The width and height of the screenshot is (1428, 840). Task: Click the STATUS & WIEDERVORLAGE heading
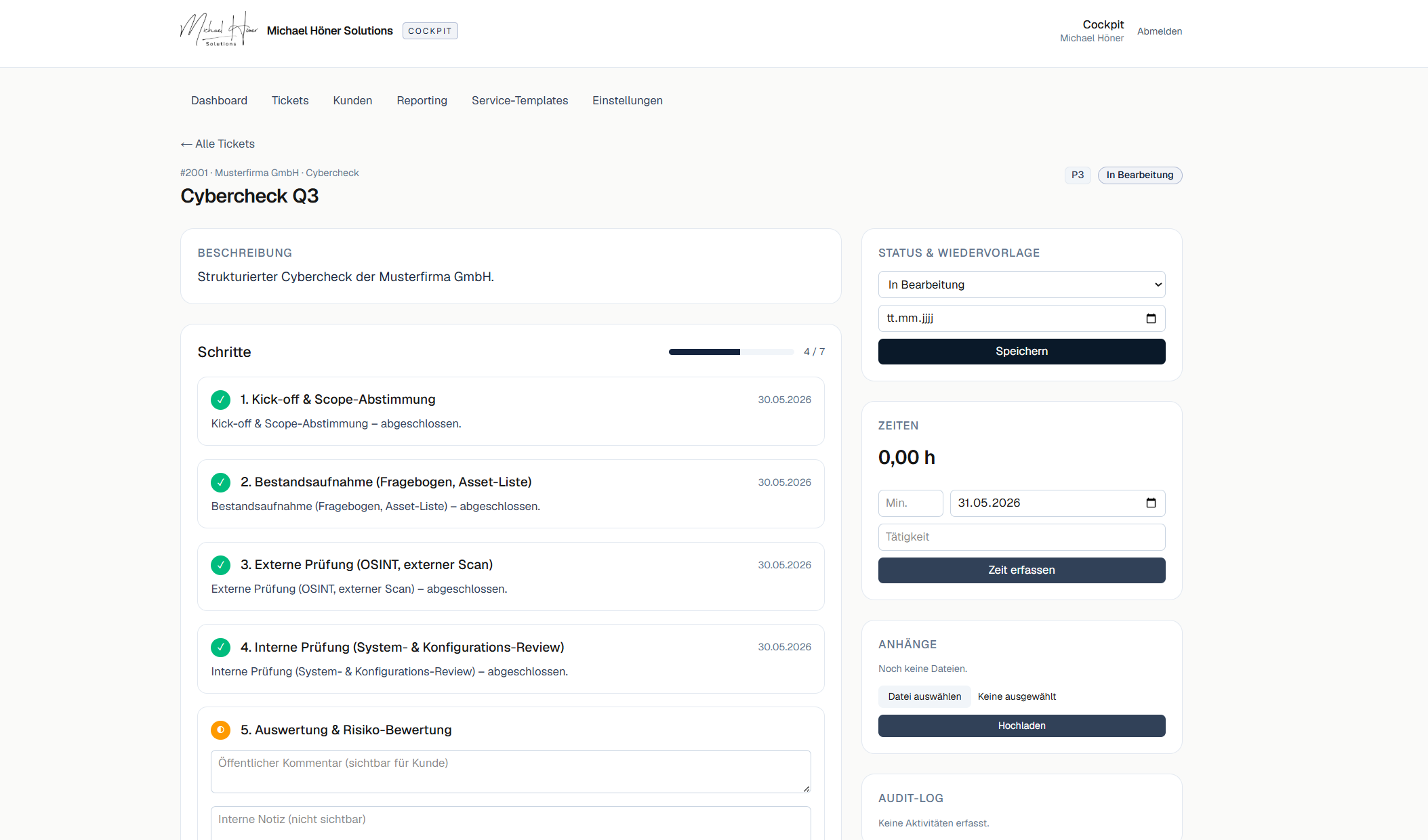tap(959, 253)
